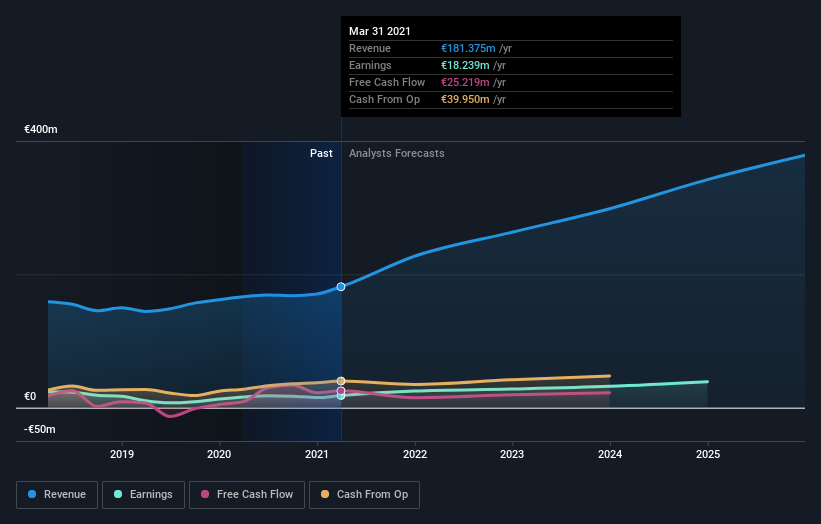Click the 2022 x-axis label
Image resolution: width=821 pixels, height=524 pixels.
tap(415, 454)
